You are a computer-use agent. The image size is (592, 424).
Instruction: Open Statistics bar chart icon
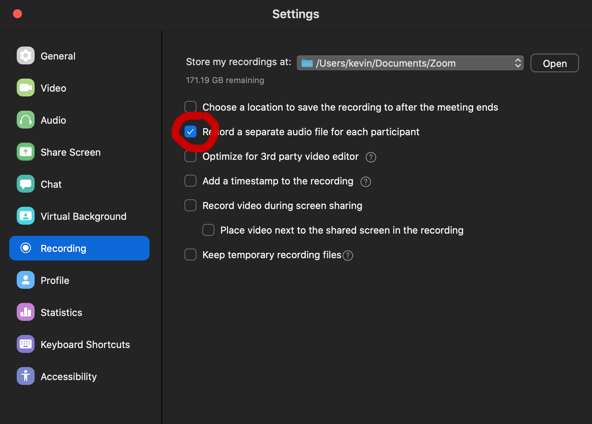click(26, 312)
